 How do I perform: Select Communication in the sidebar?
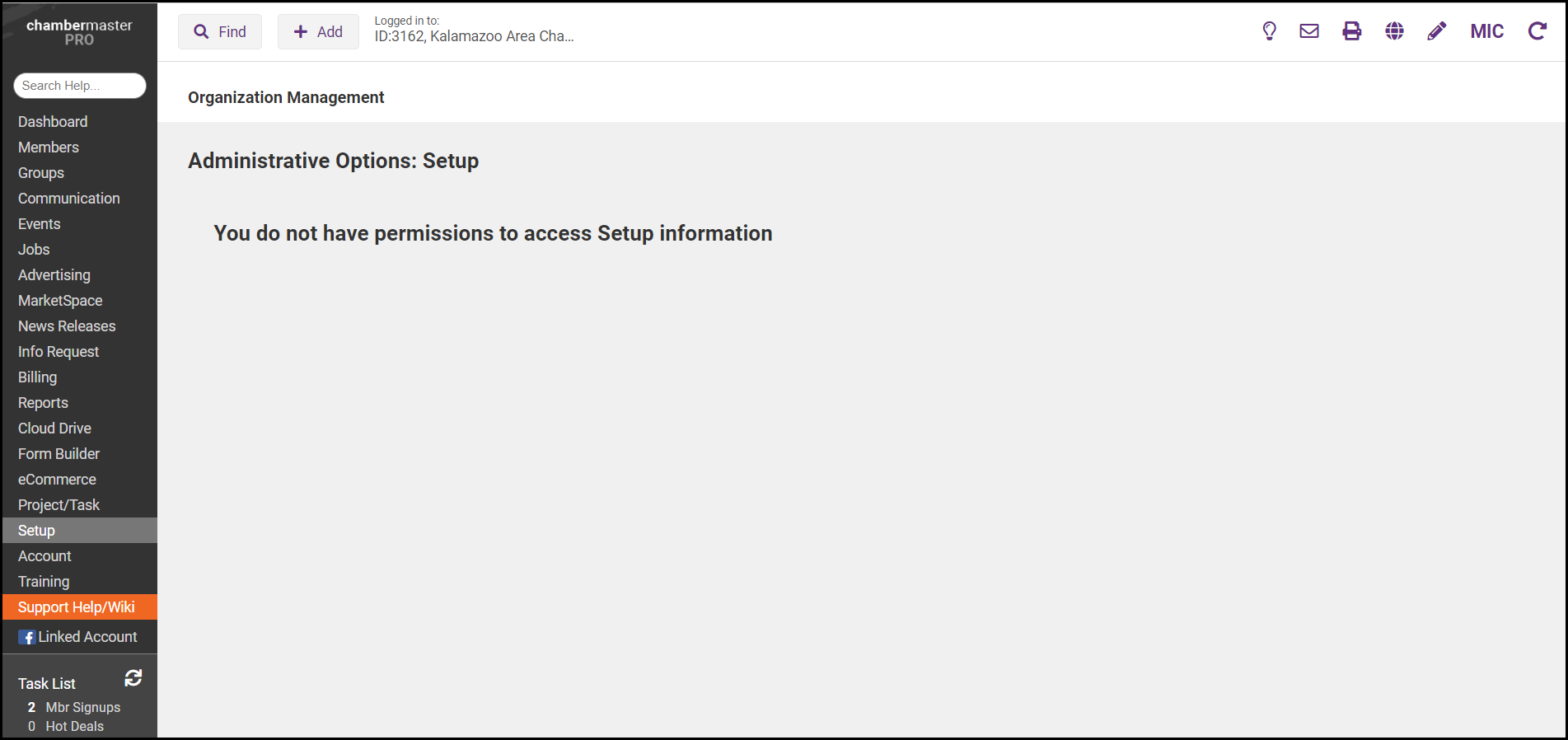click(69, 199)
